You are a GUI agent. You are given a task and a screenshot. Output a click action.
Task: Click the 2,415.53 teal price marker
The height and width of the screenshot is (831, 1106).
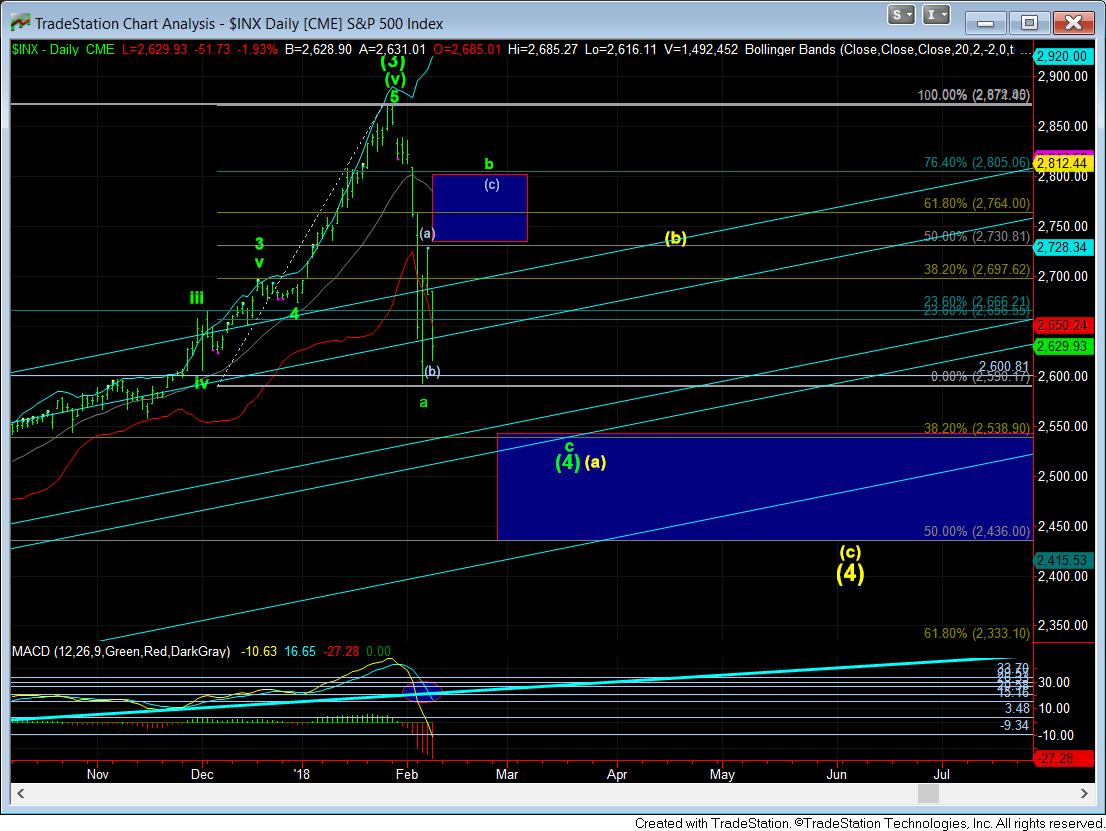[1064, 560]
